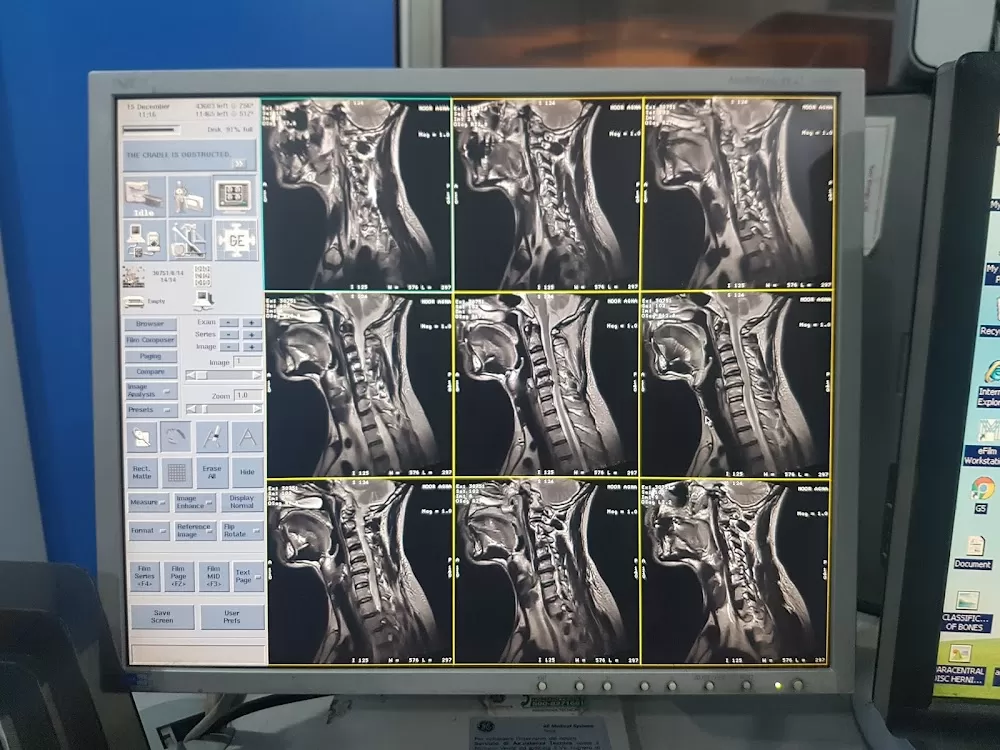1000x750 pixels.
Task: Open the Flip Rotate dropdown
Action: tap(242, 531)
